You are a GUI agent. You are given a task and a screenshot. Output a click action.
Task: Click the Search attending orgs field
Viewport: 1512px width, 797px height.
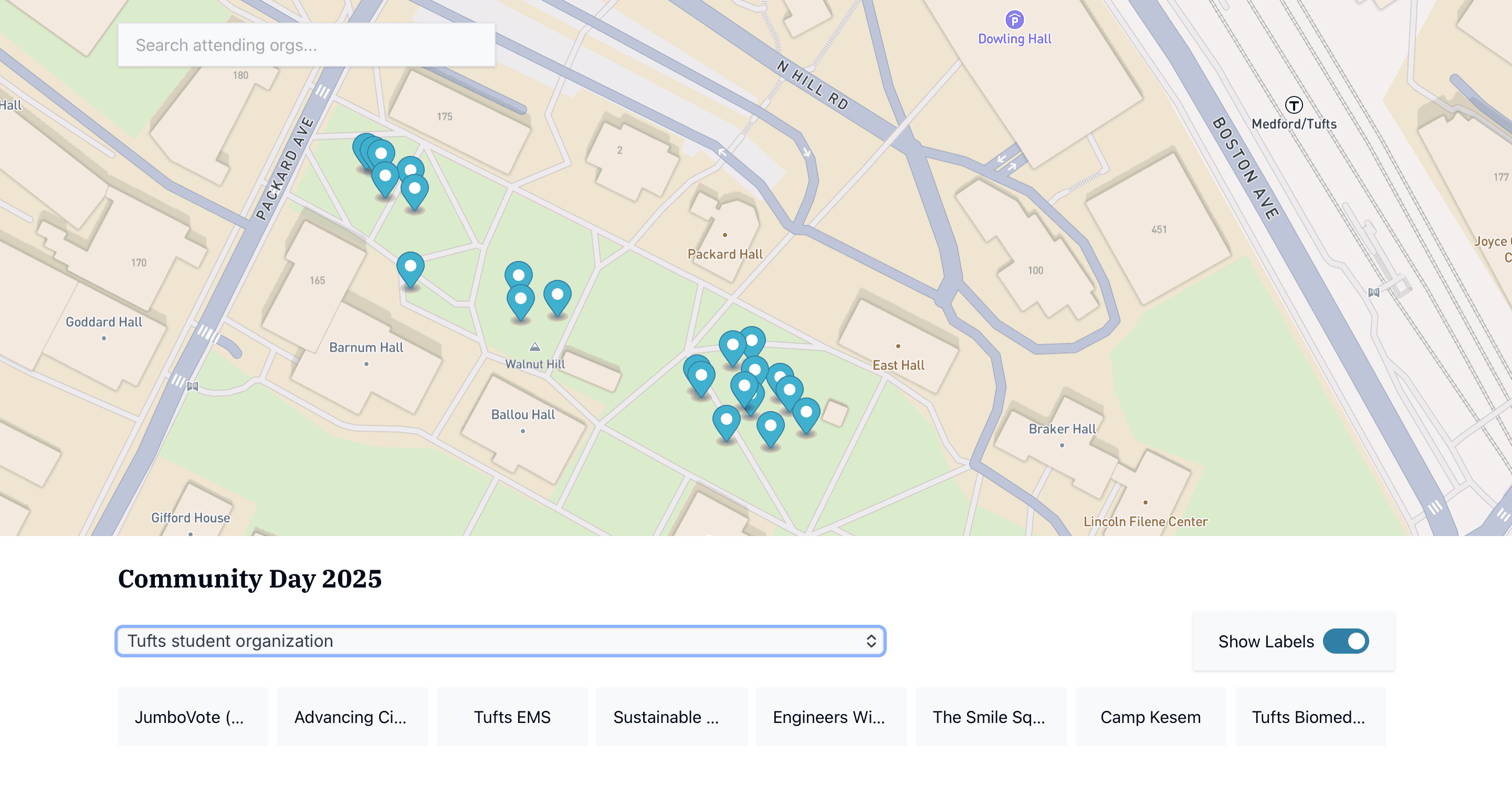pos(306,45)
